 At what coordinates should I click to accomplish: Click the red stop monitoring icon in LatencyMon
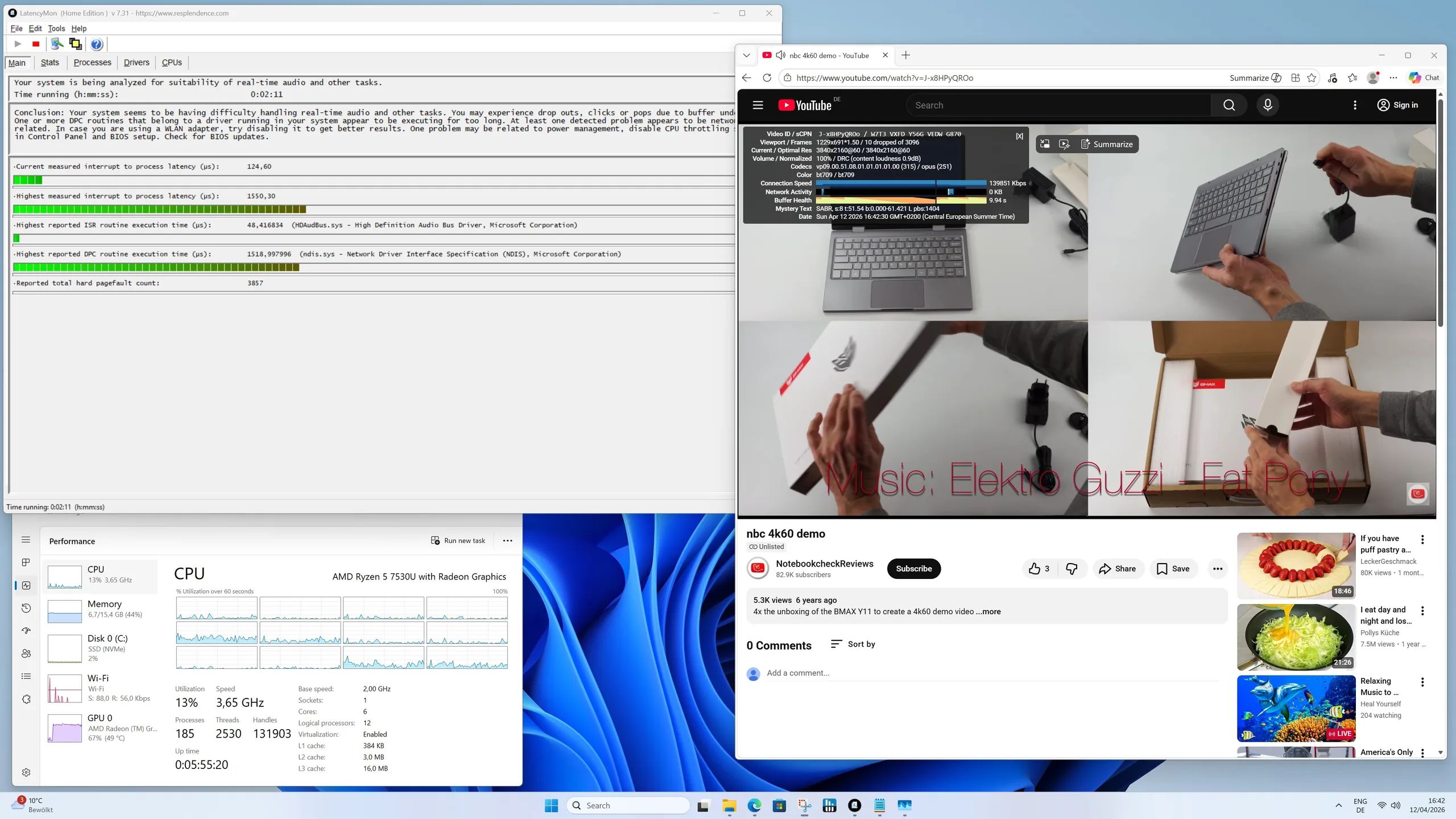click(36, 44)
